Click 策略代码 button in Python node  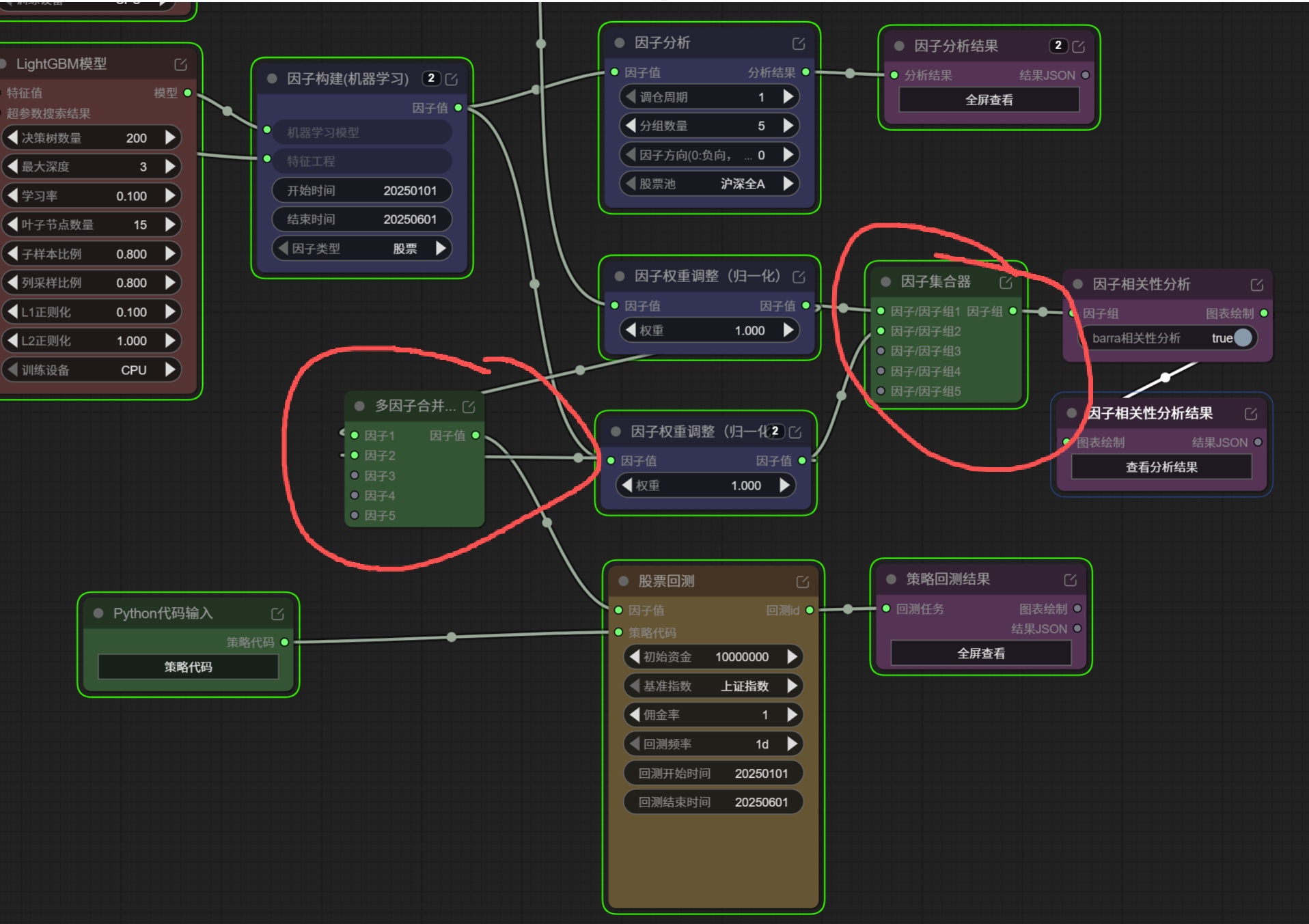tap(188, 667)
